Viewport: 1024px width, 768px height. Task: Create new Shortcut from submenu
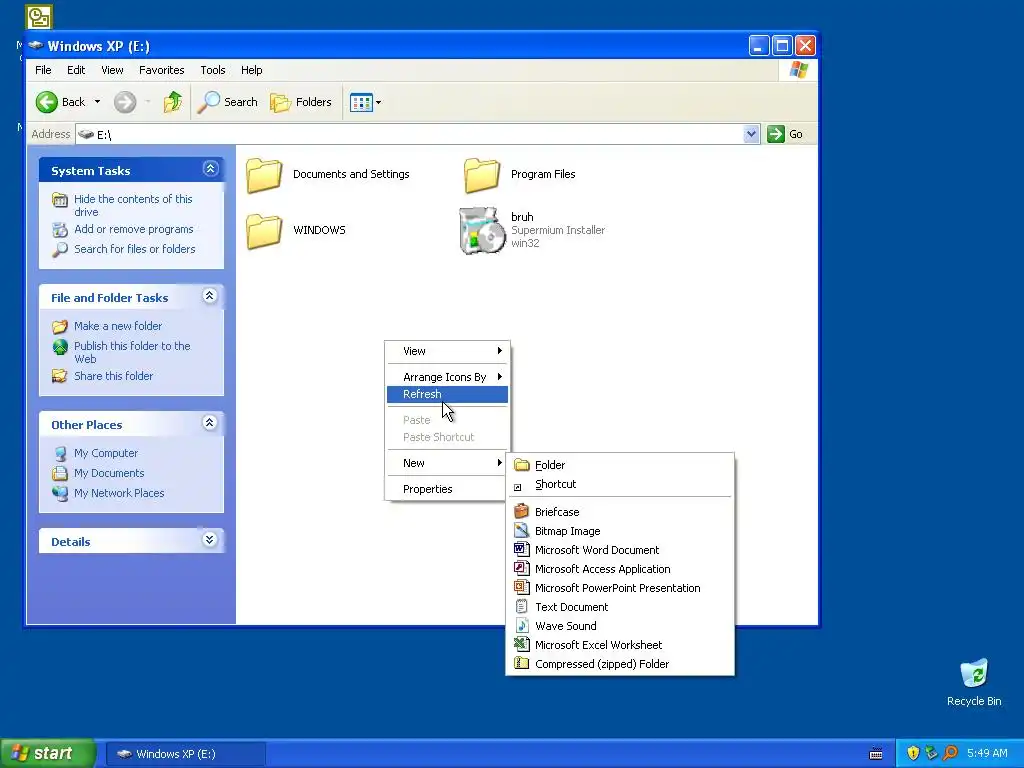pos(620,484)
